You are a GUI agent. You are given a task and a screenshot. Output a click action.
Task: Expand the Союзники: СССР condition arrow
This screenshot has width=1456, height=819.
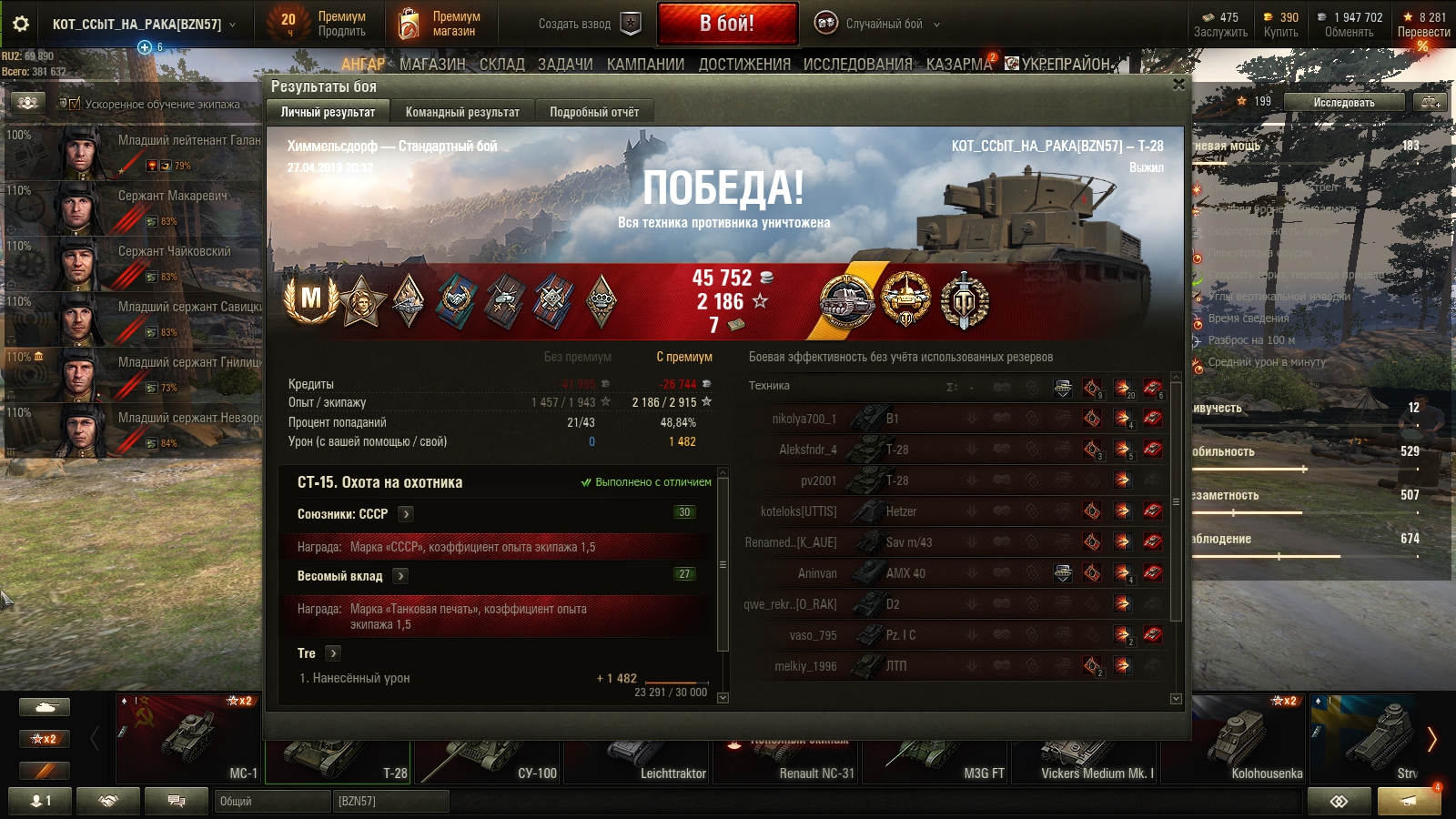(406, 514)
